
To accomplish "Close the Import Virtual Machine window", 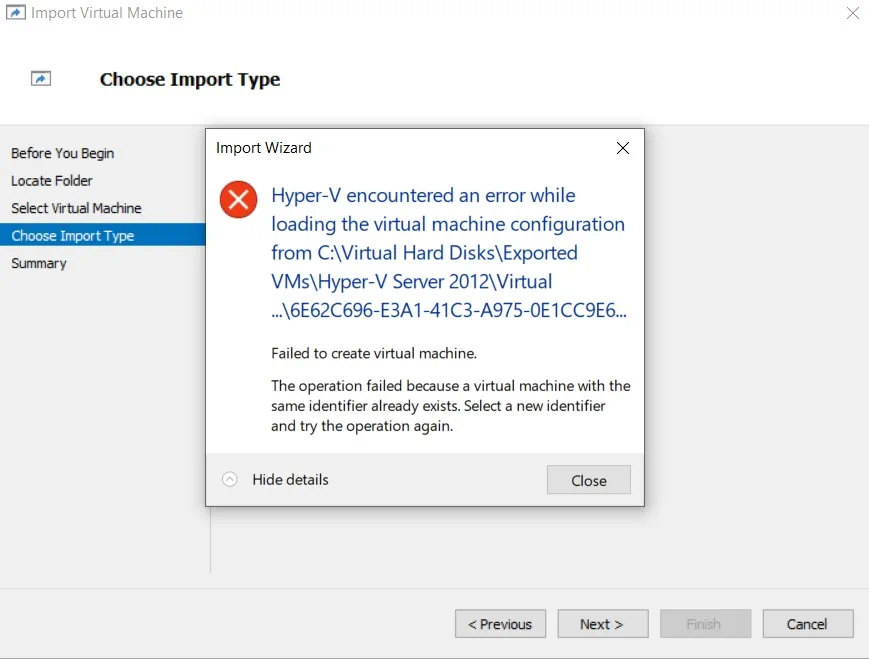I will pyautogui.click(x=851, y=14).
